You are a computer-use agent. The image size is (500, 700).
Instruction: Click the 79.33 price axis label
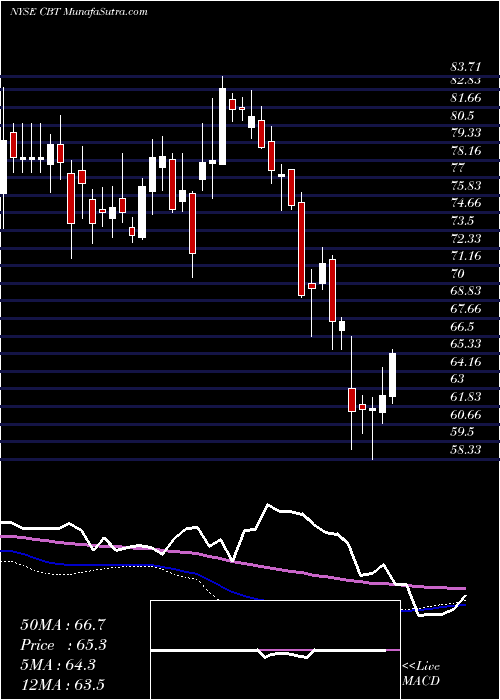click(466, 133)
